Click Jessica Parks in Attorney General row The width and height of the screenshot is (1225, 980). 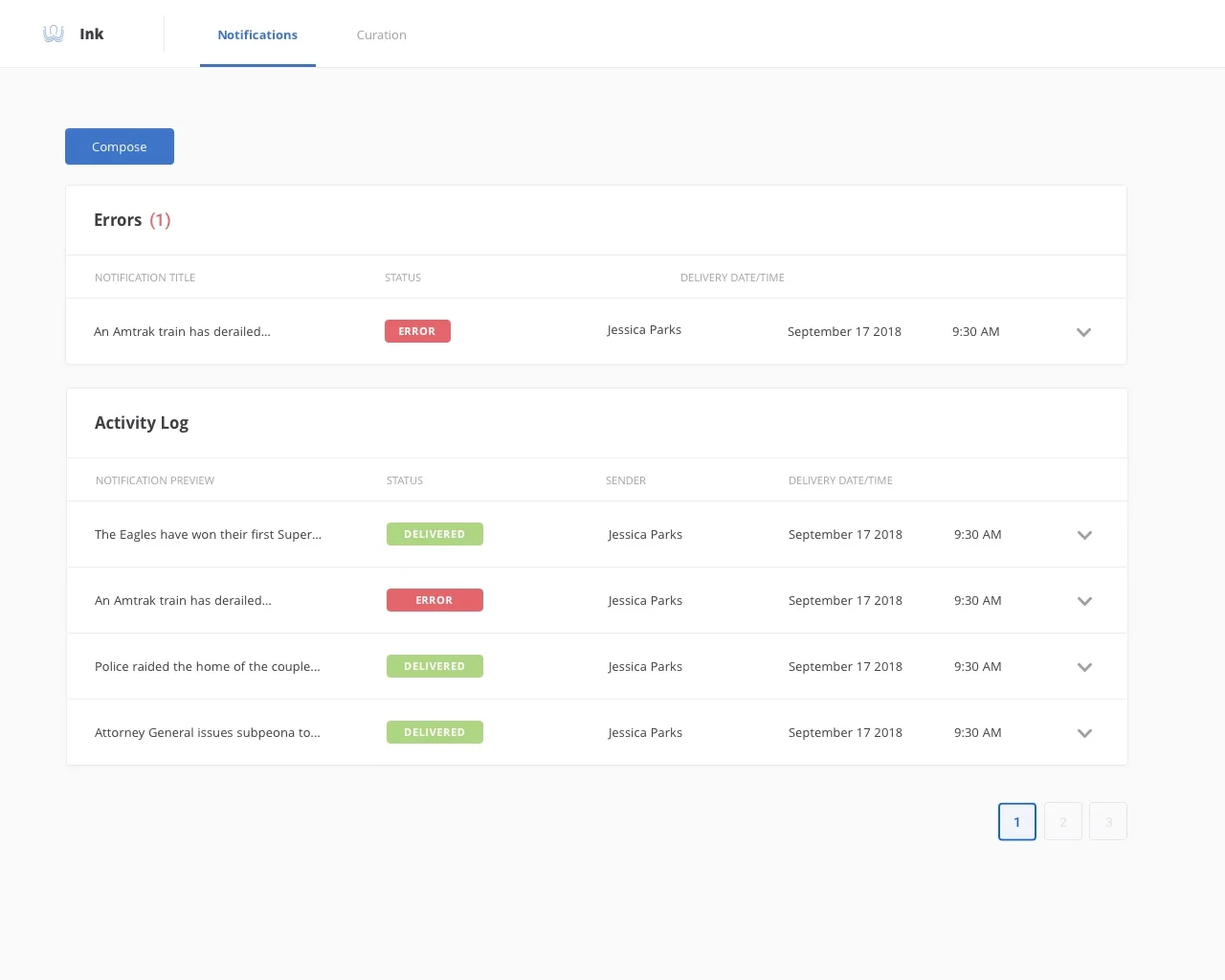point(645,732)
